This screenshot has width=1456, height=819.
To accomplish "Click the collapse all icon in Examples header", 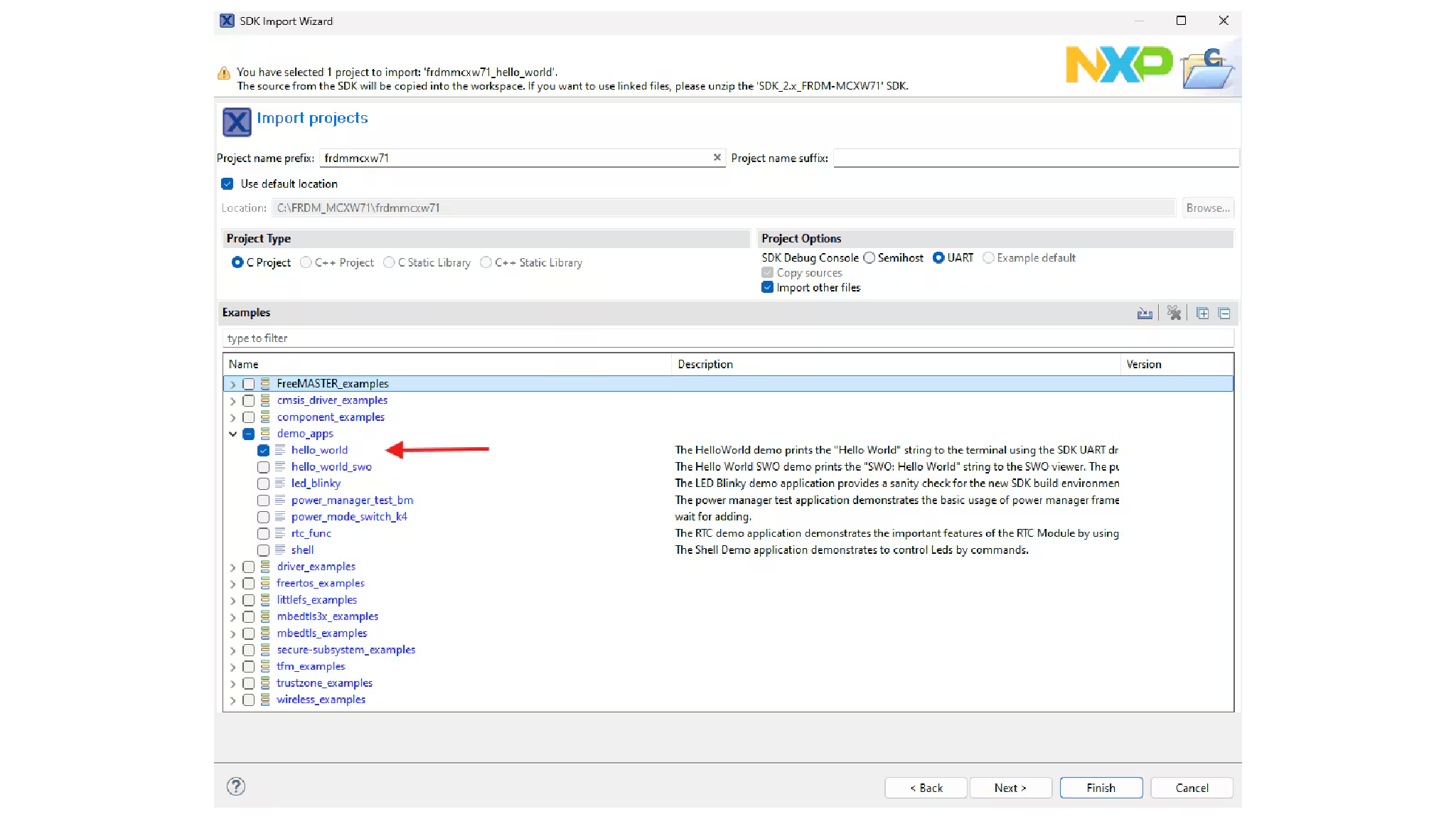I will [1224, 314].
